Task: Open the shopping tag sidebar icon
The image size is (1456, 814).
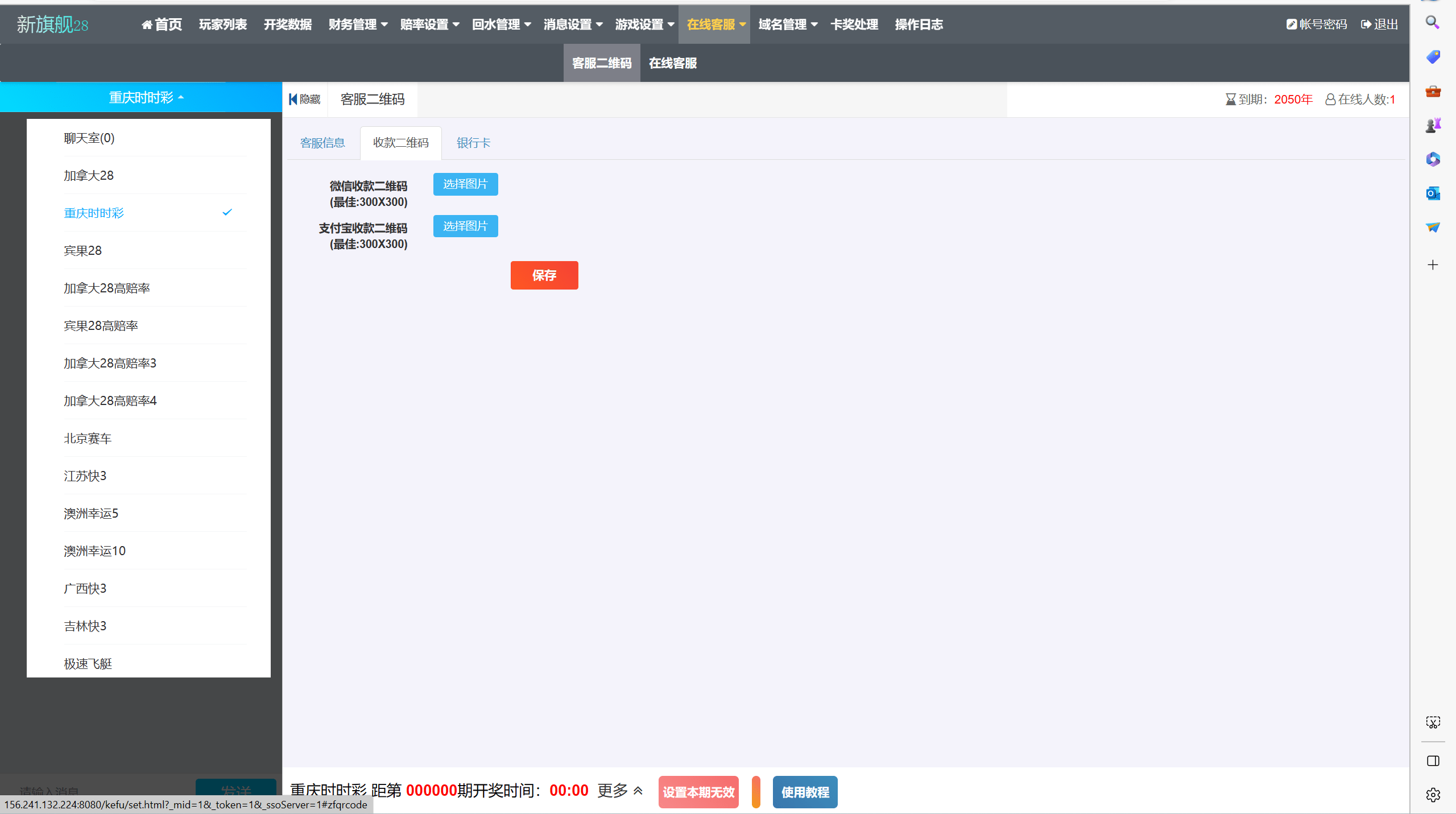Action: pos(1433,56)
